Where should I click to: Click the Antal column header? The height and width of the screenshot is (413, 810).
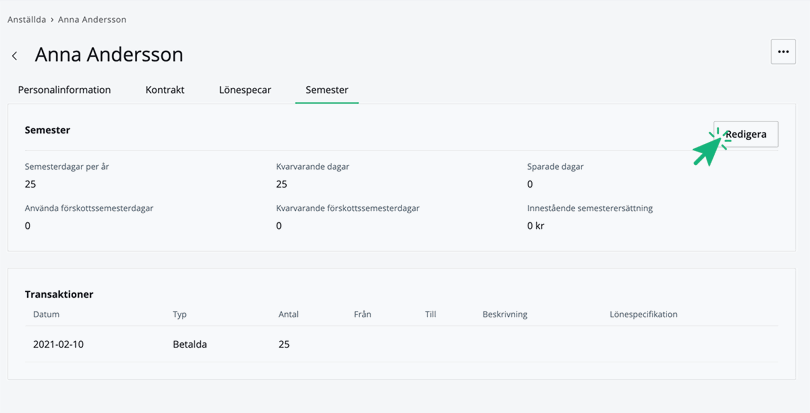[289, 314]
